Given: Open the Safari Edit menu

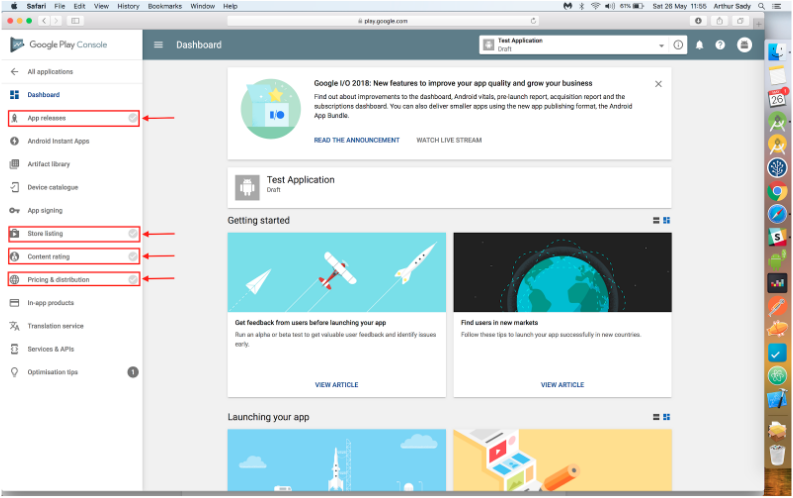Looking at the screenshot, I should pyautogui.click(x=79, y=6).
